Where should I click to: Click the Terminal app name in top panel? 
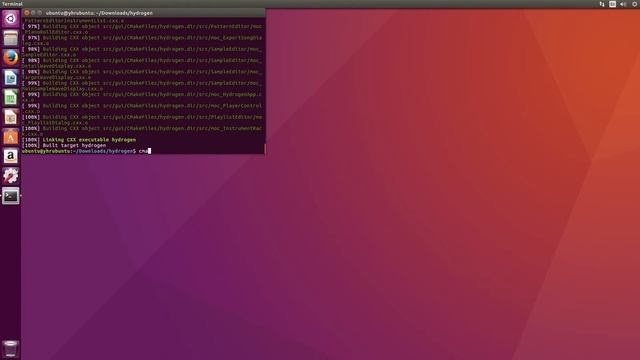point(12,4)
